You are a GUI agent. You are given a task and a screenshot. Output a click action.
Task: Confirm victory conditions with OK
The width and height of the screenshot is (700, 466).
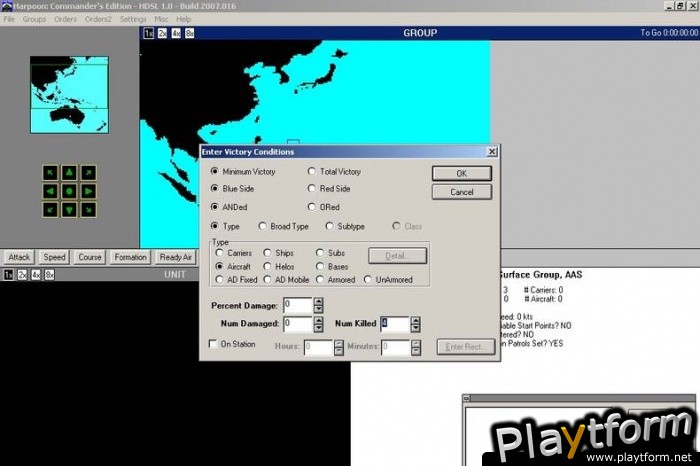(462, 174)
